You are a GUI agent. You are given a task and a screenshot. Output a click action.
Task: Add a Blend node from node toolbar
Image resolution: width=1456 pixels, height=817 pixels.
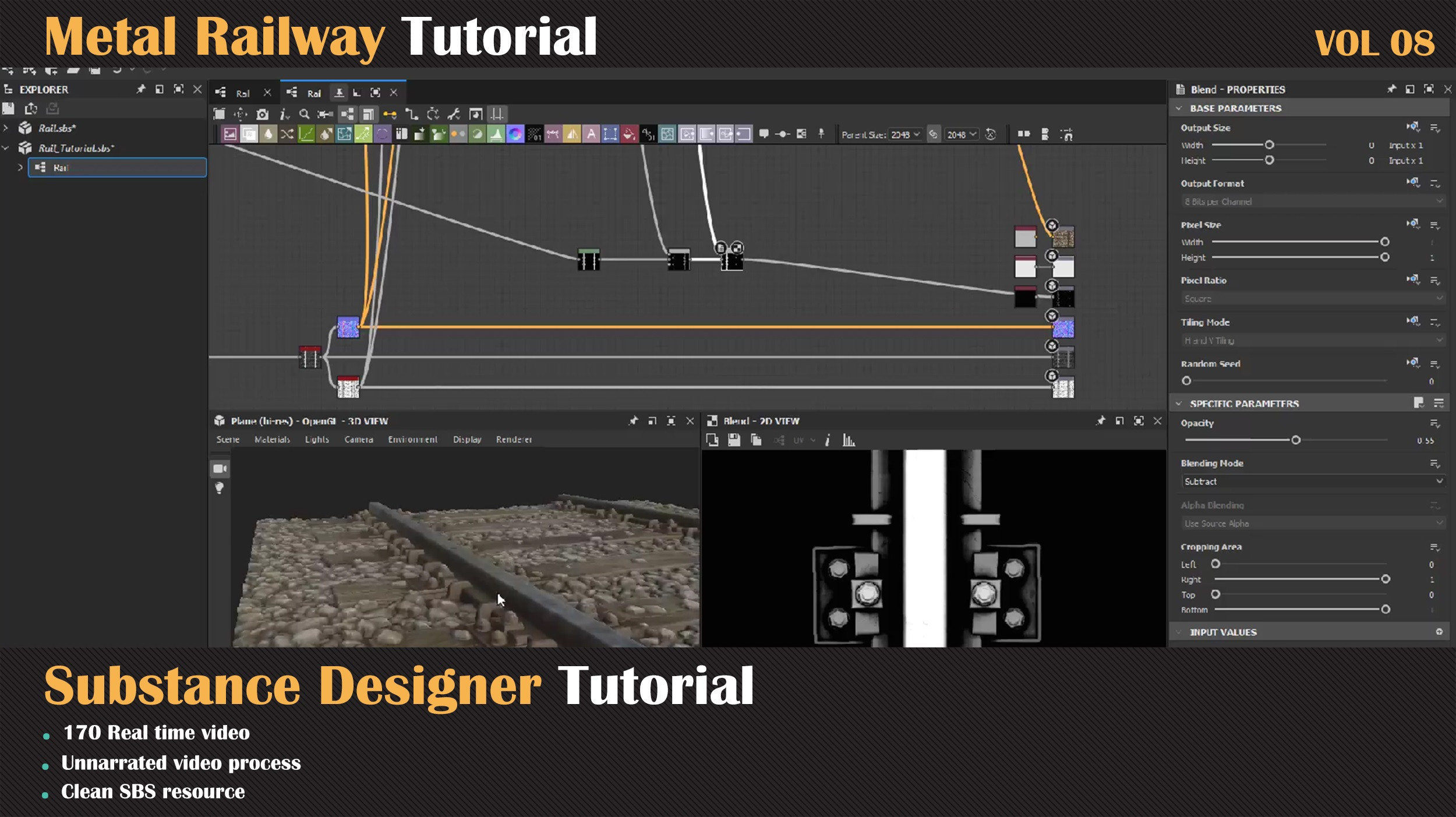tap(249, 135)
